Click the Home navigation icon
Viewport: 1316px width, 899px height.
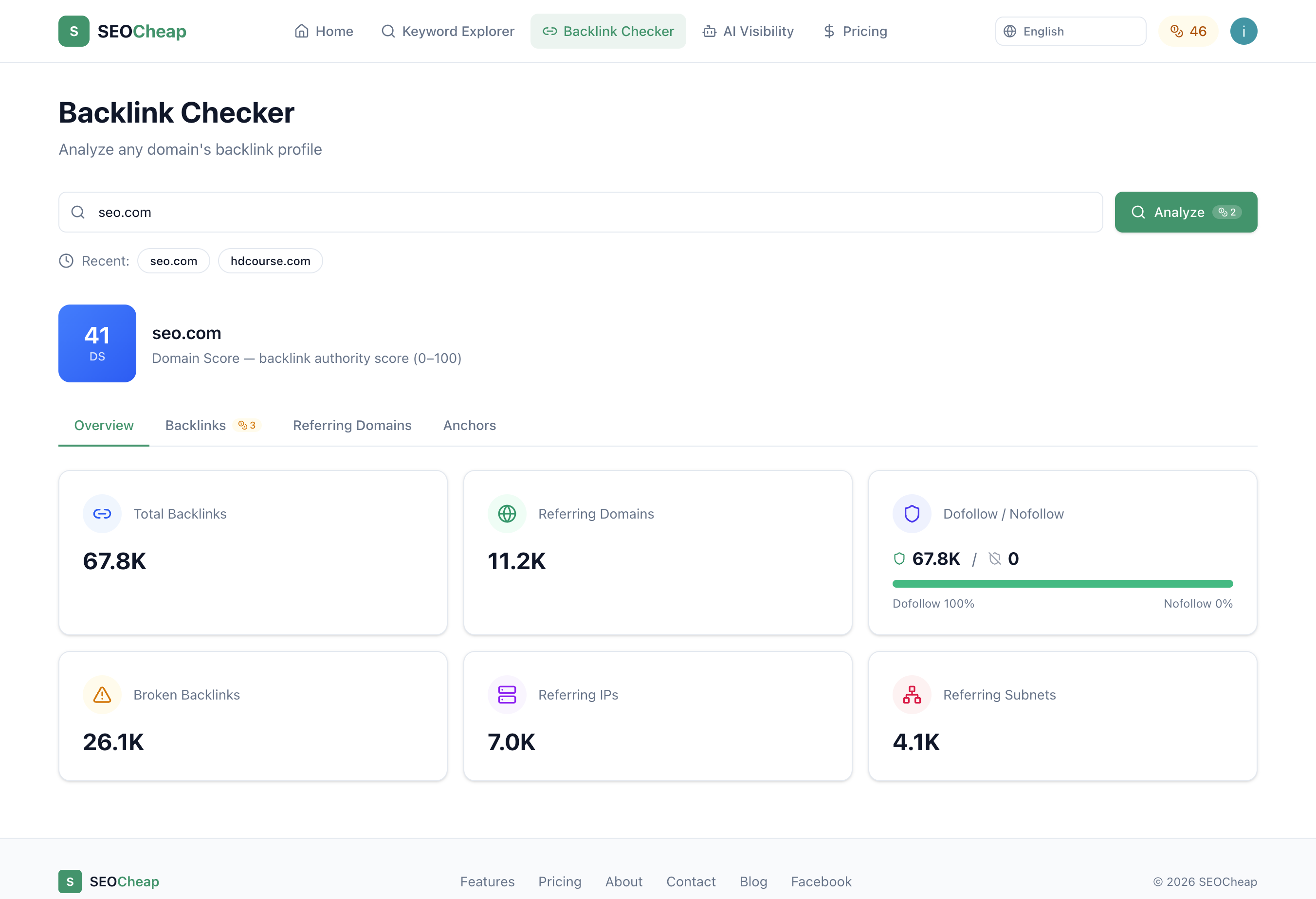302,31
